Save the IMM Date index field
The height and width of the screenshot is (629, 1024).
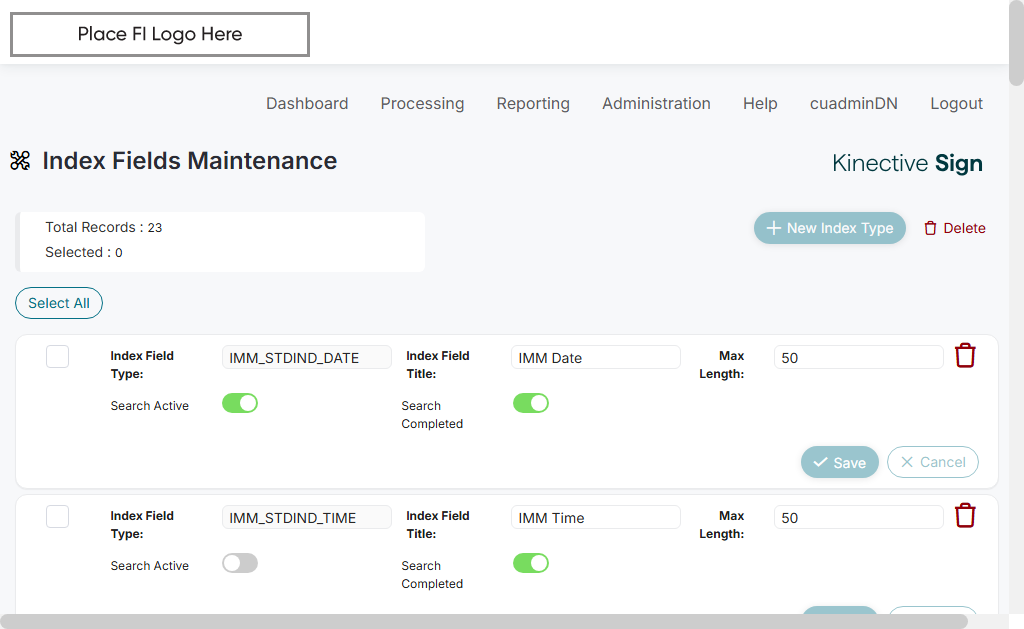coord(839,462)
